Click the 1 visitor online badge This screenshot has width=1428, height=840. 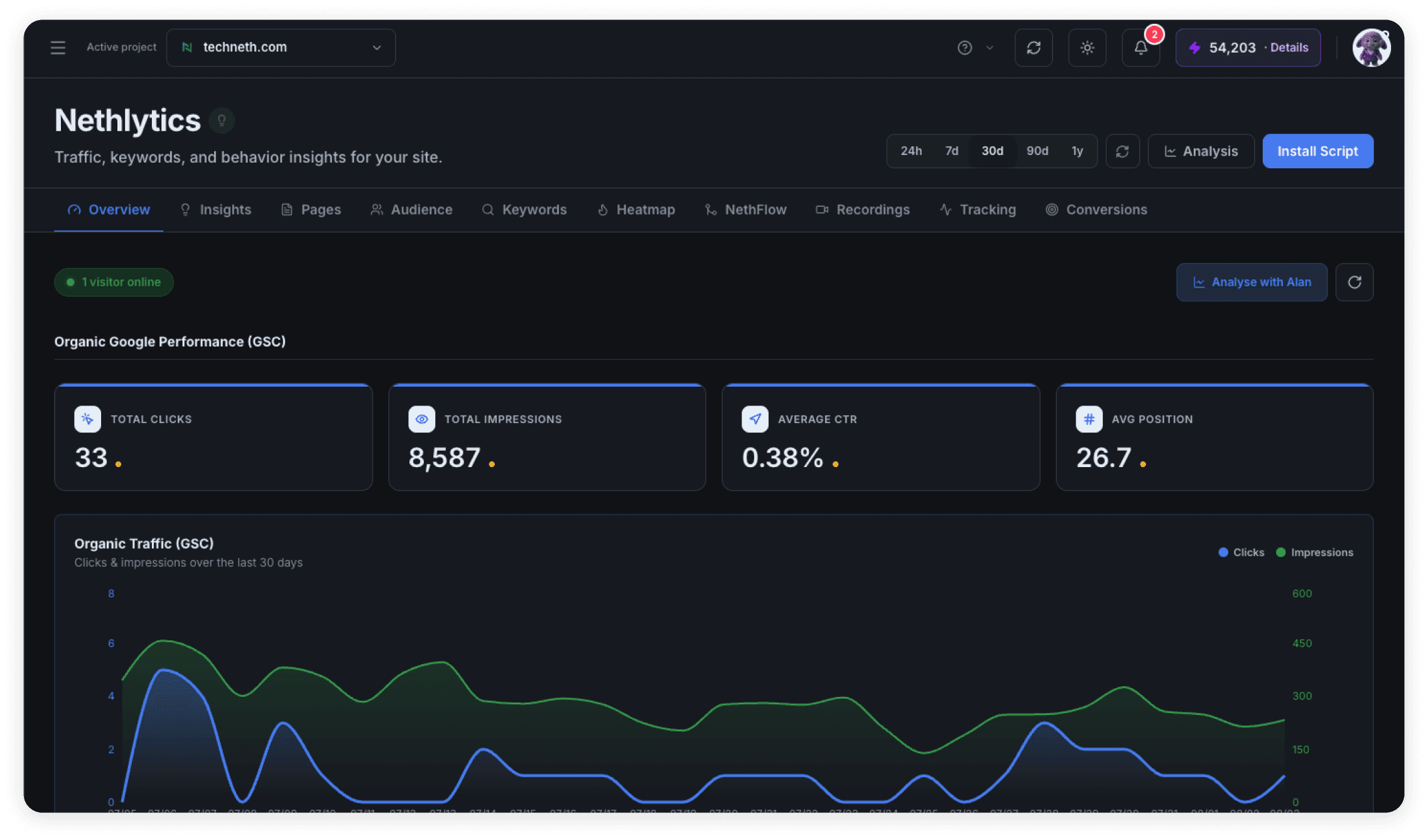point(114,283)
